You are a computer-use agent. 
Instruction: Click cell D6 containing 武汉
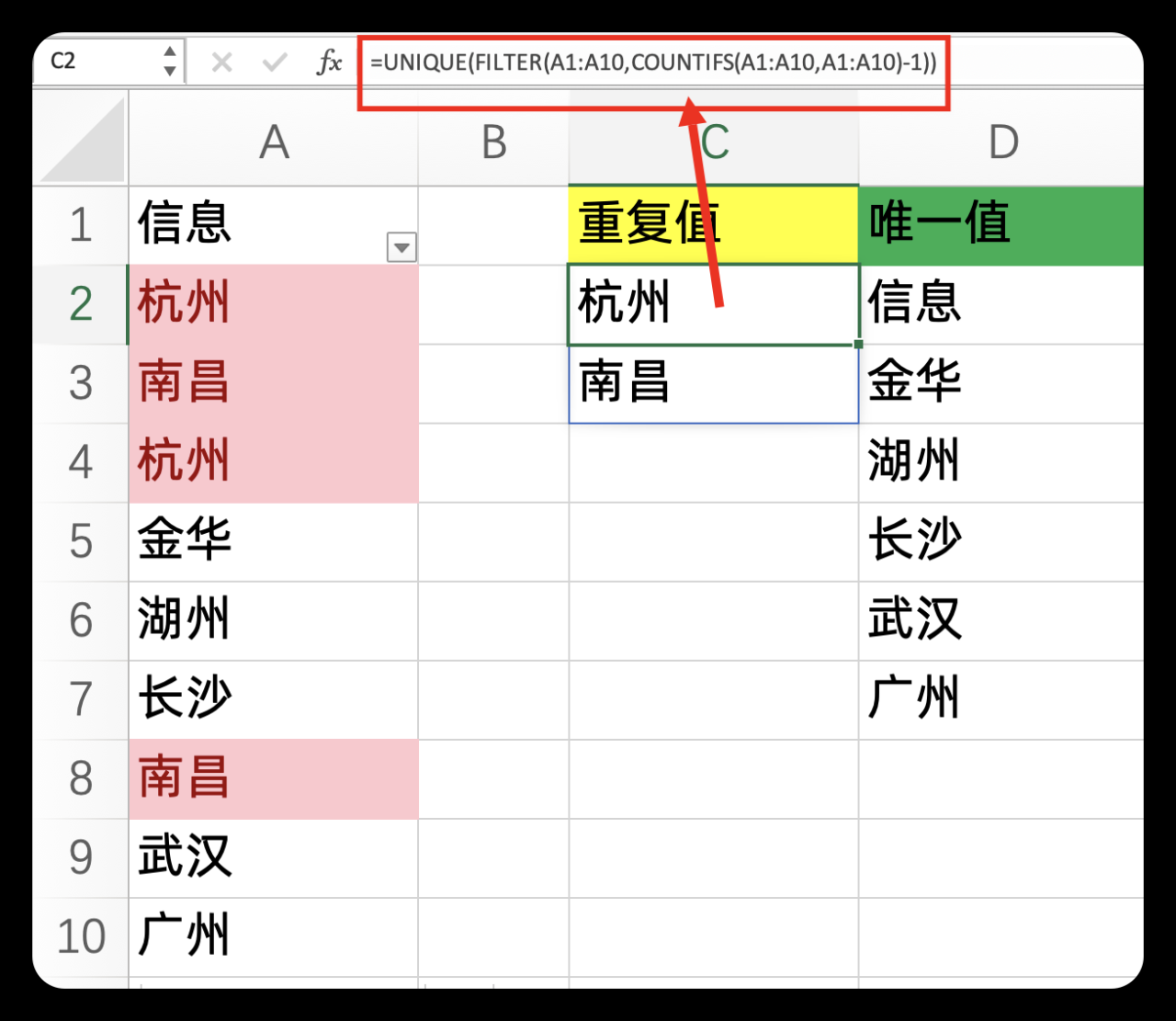click(1001, 620)
